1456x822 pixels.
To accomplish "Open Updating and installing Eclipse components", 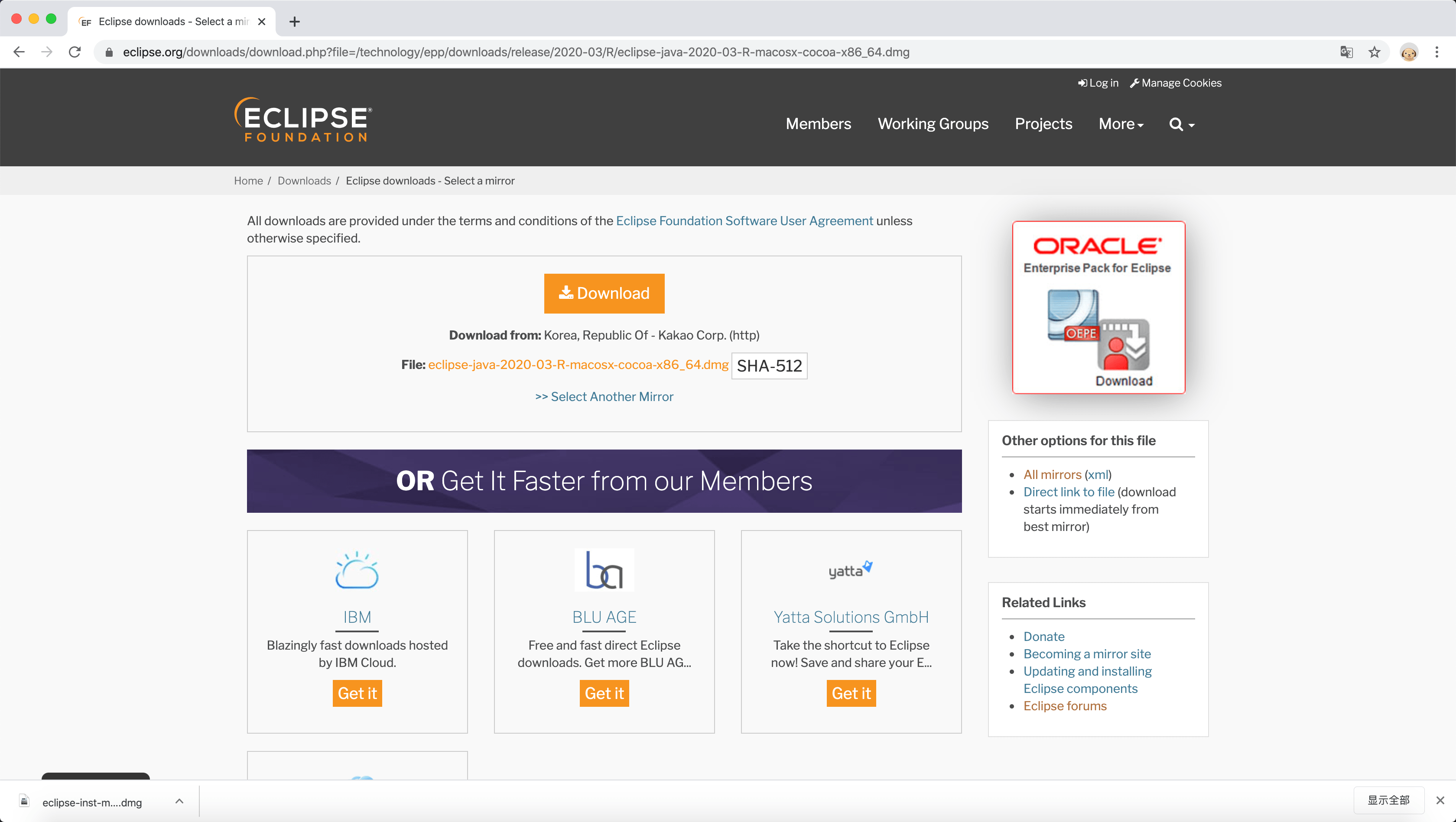I will tap(1087, 680).
